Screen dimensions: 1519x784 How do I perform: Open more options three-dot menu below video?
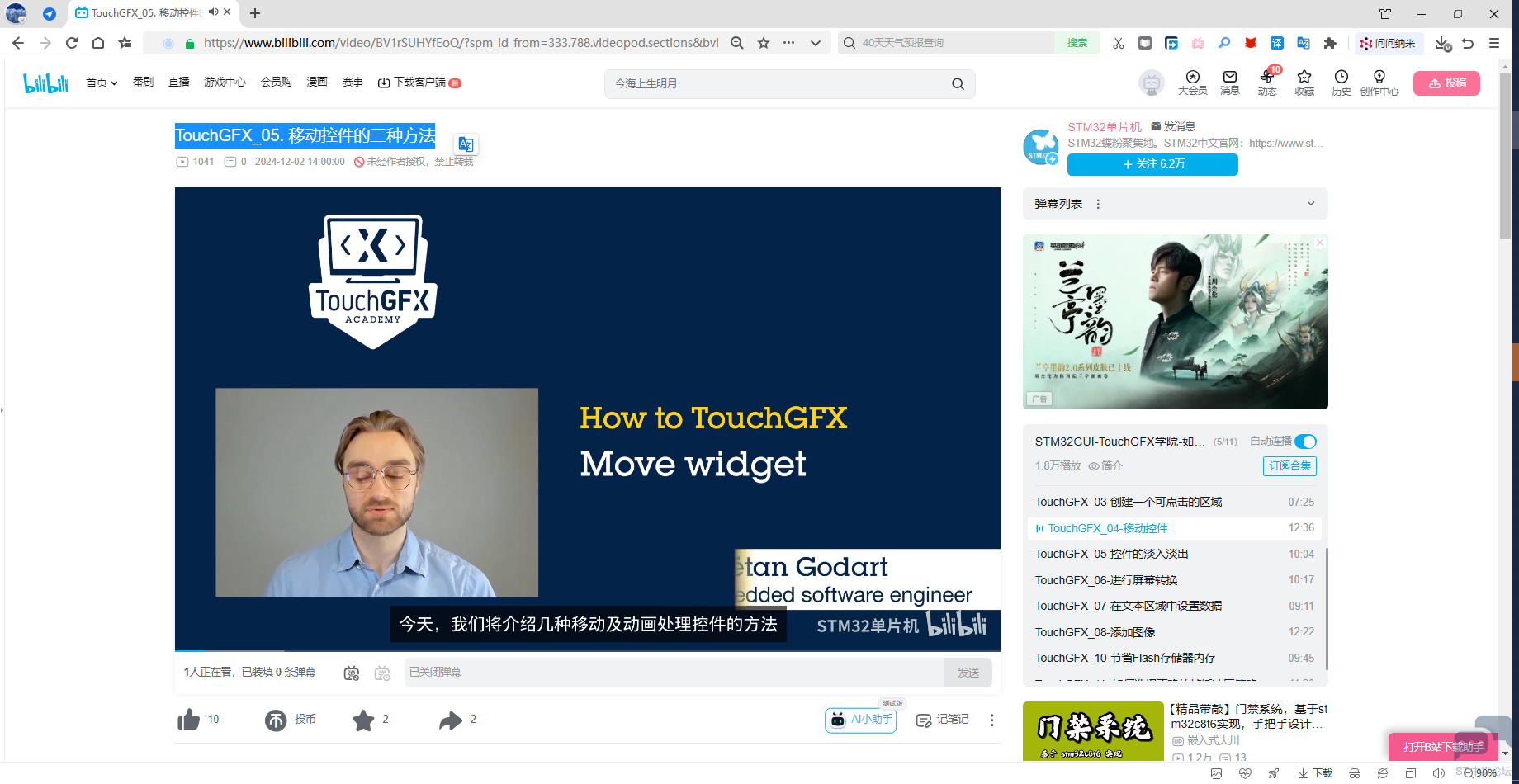pyautogui.click(x=991, y=720)
